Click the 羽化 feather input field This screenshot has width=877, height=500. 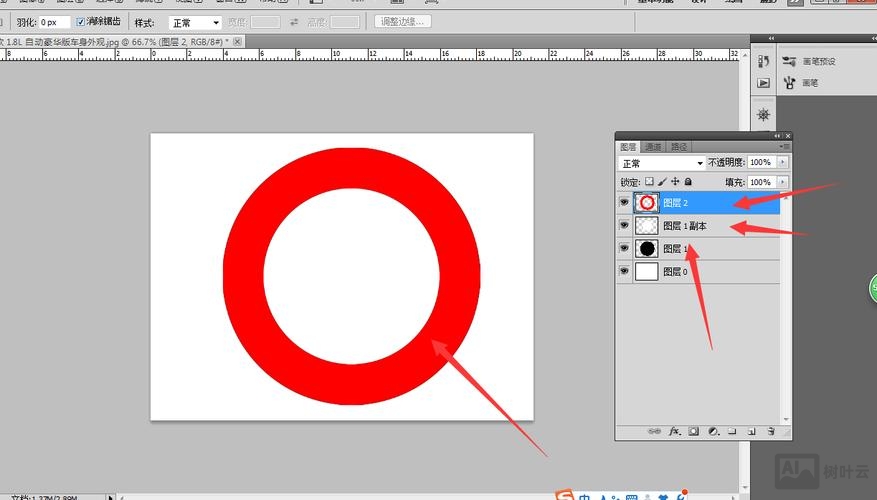pos(54,22)
